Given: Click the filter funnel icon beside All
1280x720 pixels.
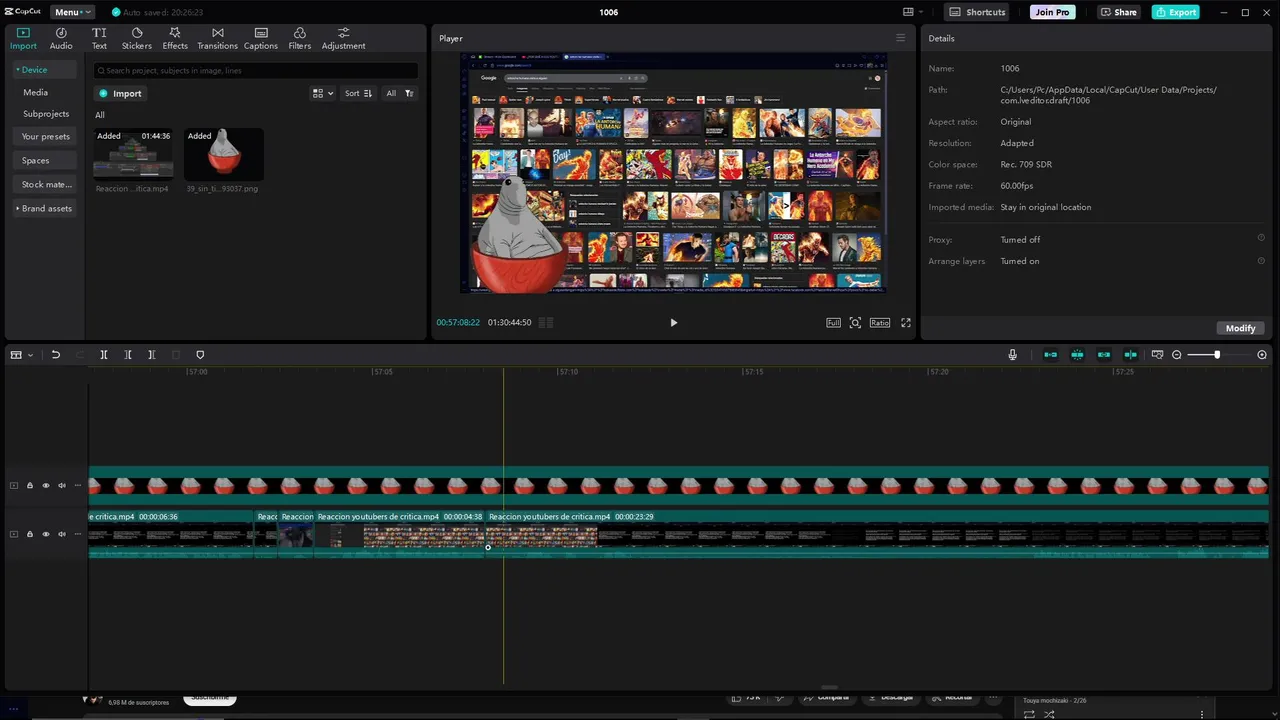Looking at the screenshot, I should [409, 93].
